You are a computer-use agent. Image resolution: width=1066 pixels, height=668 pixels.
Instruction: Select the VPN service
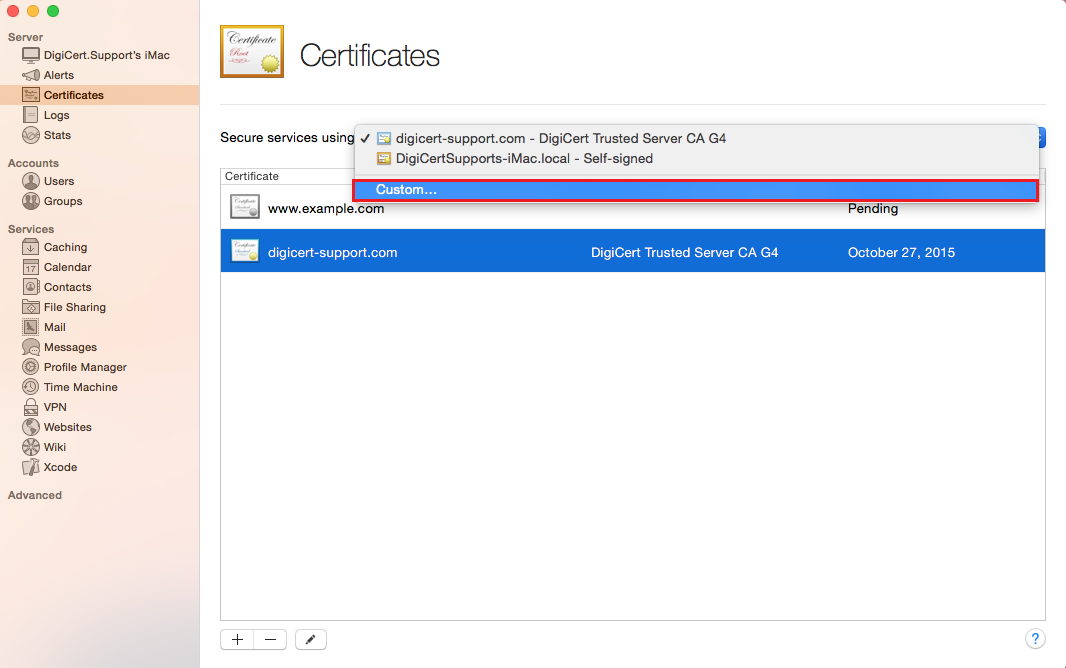(x=55, y=407)
